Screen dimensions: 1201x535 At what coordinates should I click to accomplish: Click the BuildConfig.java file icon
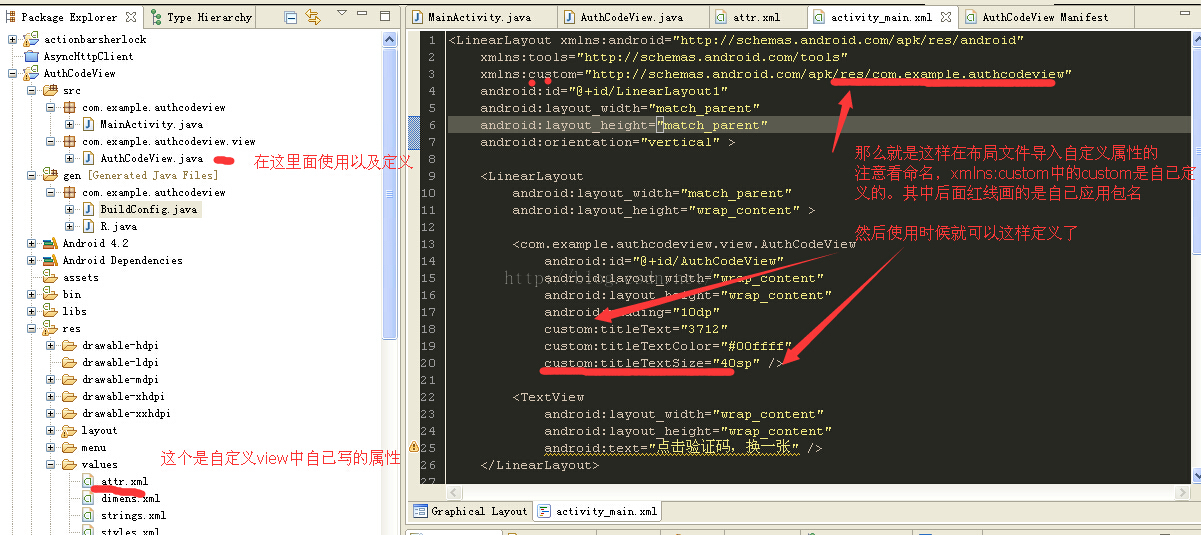(88, 209)
